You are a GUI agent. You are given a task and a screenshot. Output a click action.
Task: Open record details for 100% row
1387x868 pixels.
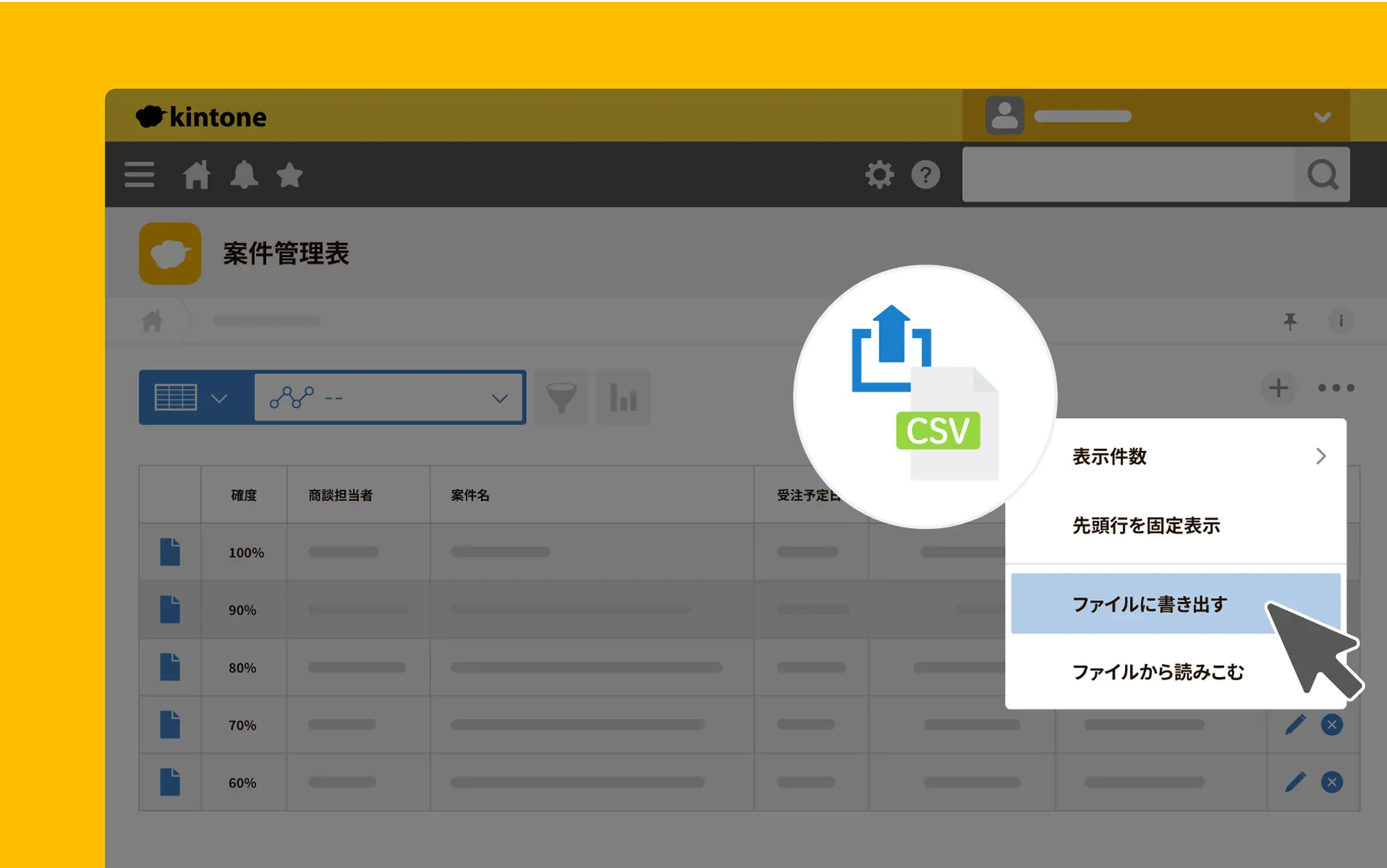coord(170,552)
